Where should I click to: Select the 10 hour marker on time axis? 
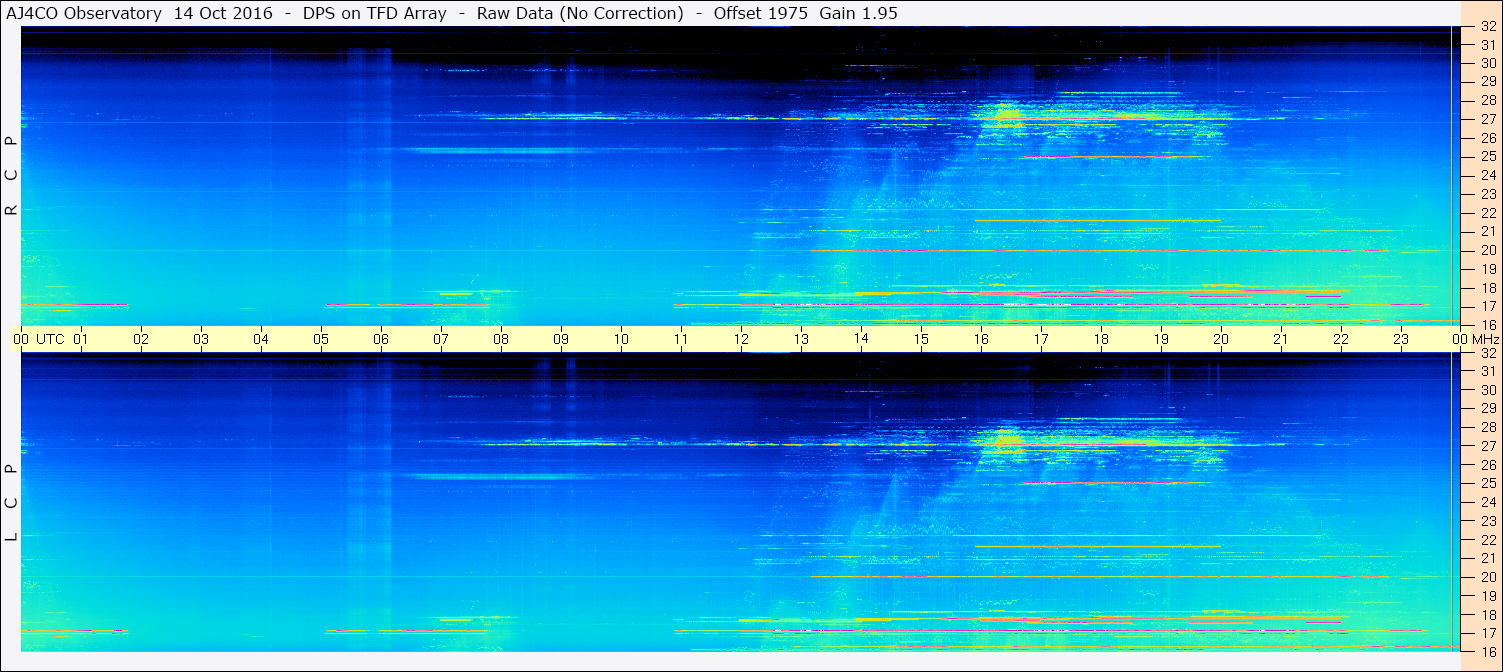(621, 339)
